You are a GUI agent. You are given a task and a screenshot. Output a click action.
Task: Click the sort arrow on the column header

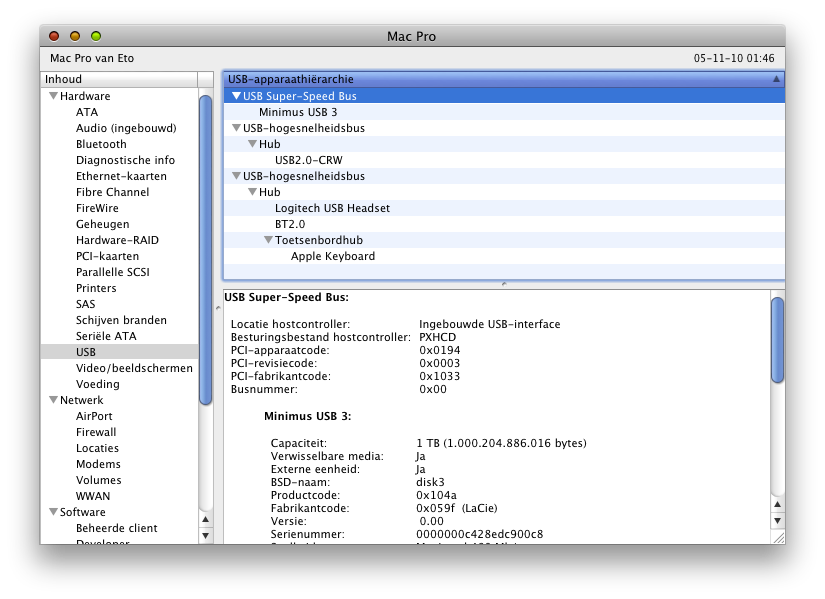point(778,79)
